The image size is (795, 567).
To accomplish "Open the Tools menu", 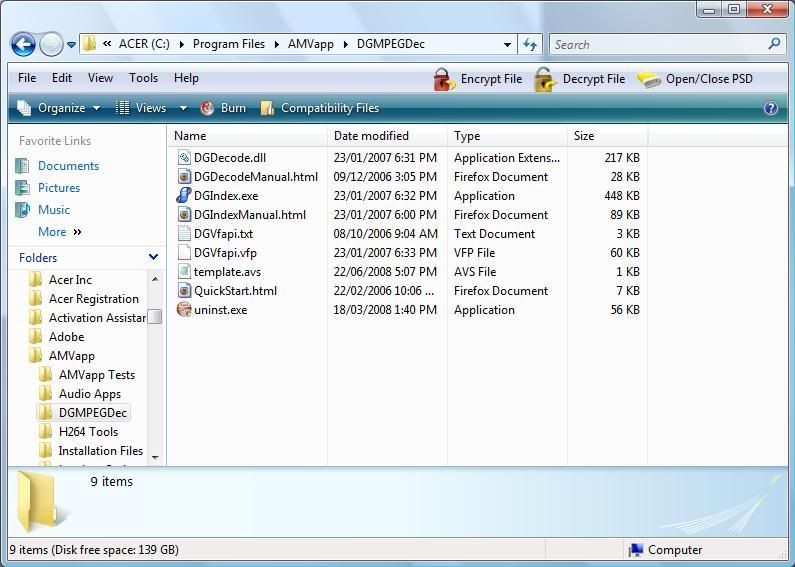I will [143, 78].
